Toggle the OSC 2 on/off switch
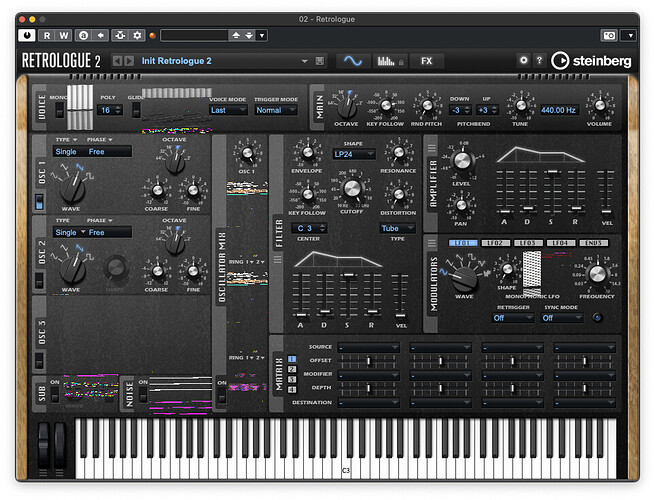The image size is (654, 500). [x=39, y=280]
